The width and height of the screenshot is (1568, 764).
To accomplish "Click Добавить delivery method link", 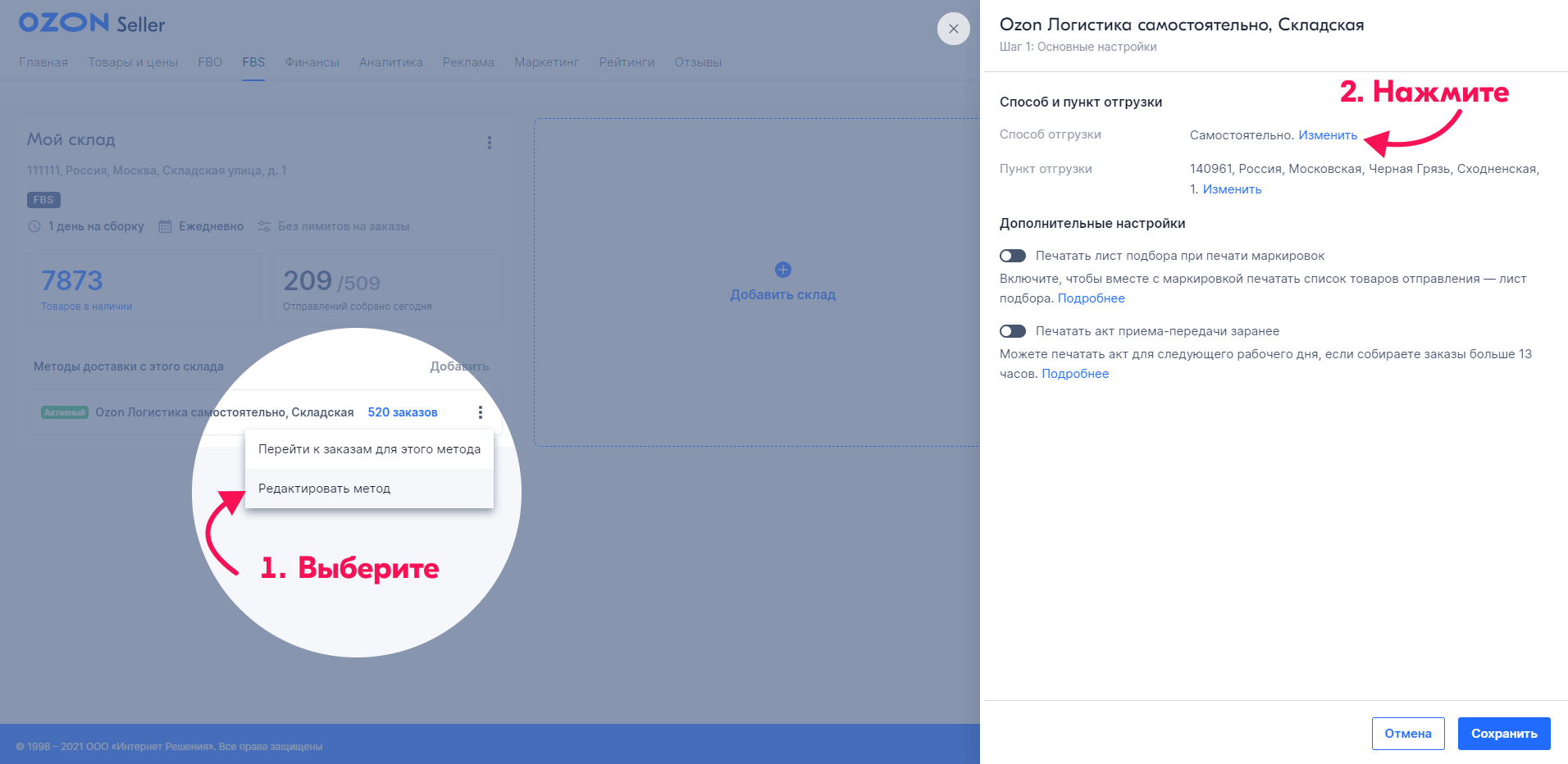I will (459, 366).
